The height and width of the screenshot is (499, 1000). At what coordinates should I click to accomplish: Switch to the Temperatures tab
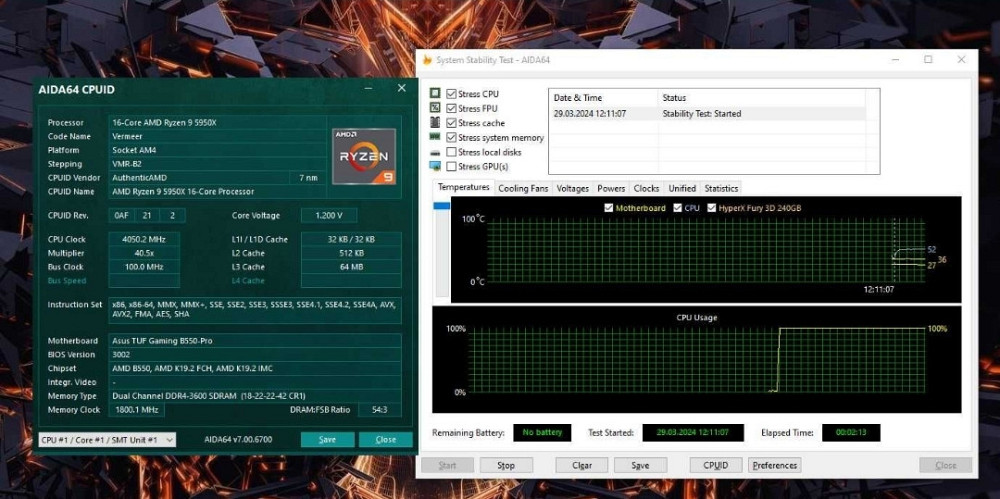tap(464, 188)
